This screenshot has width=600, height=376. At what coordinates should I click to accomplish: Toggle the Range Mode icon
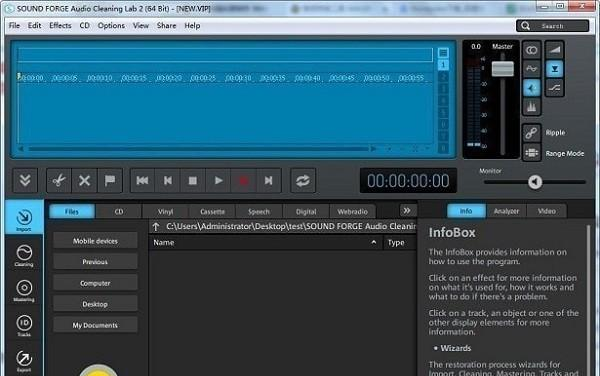pos(532,153)
